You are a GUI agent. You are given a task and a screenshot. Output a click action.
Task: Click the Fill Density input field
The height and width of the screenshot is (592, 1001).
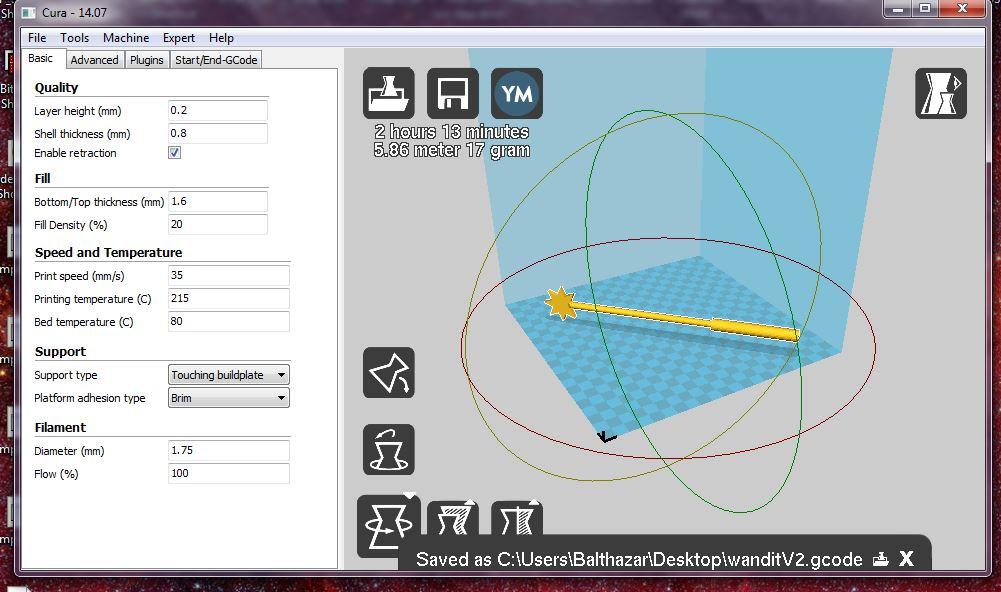pos(218,225)
